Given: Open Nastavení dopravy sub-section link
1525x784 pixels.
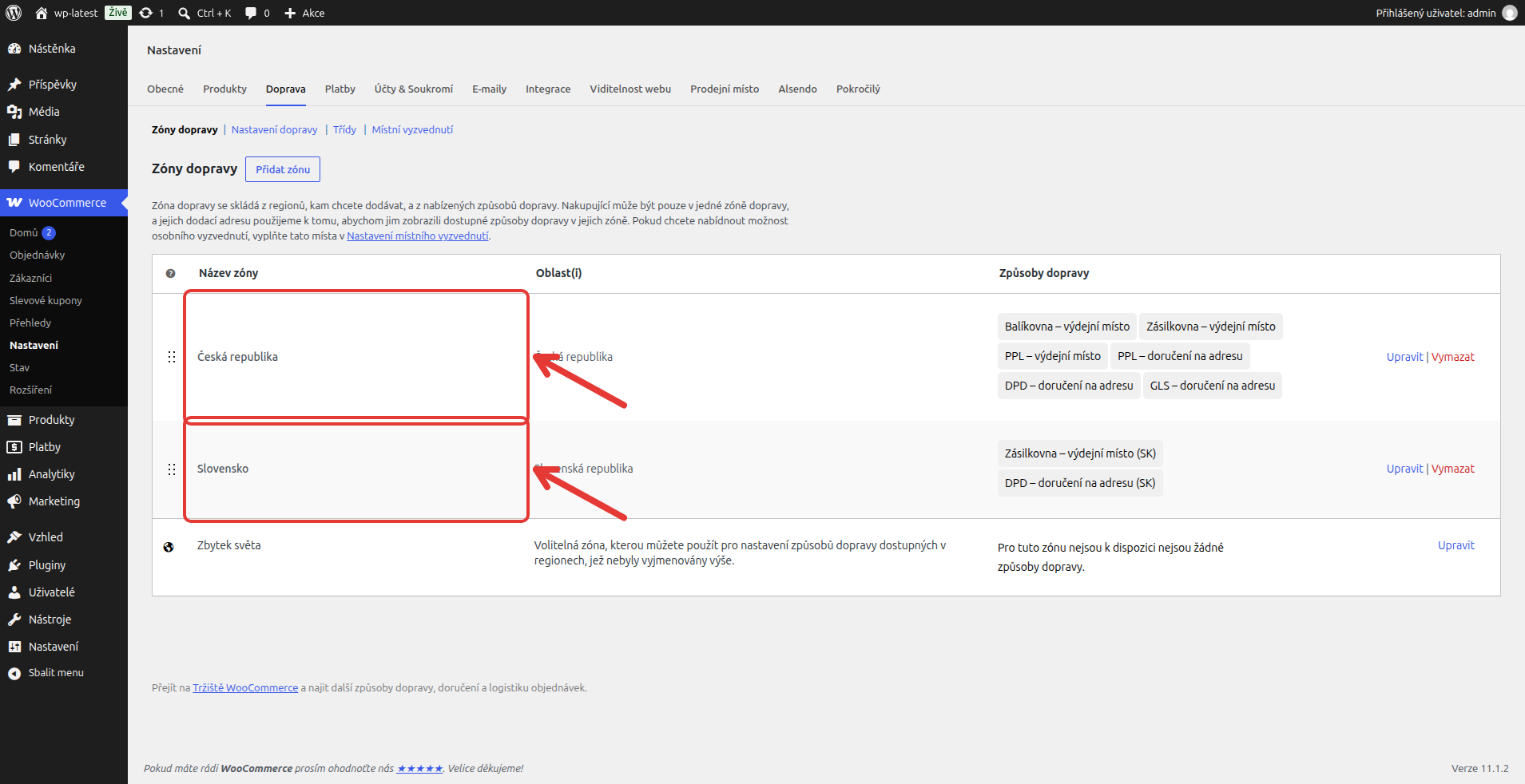Looking at the screenshot, I should (x=274, y=129).
